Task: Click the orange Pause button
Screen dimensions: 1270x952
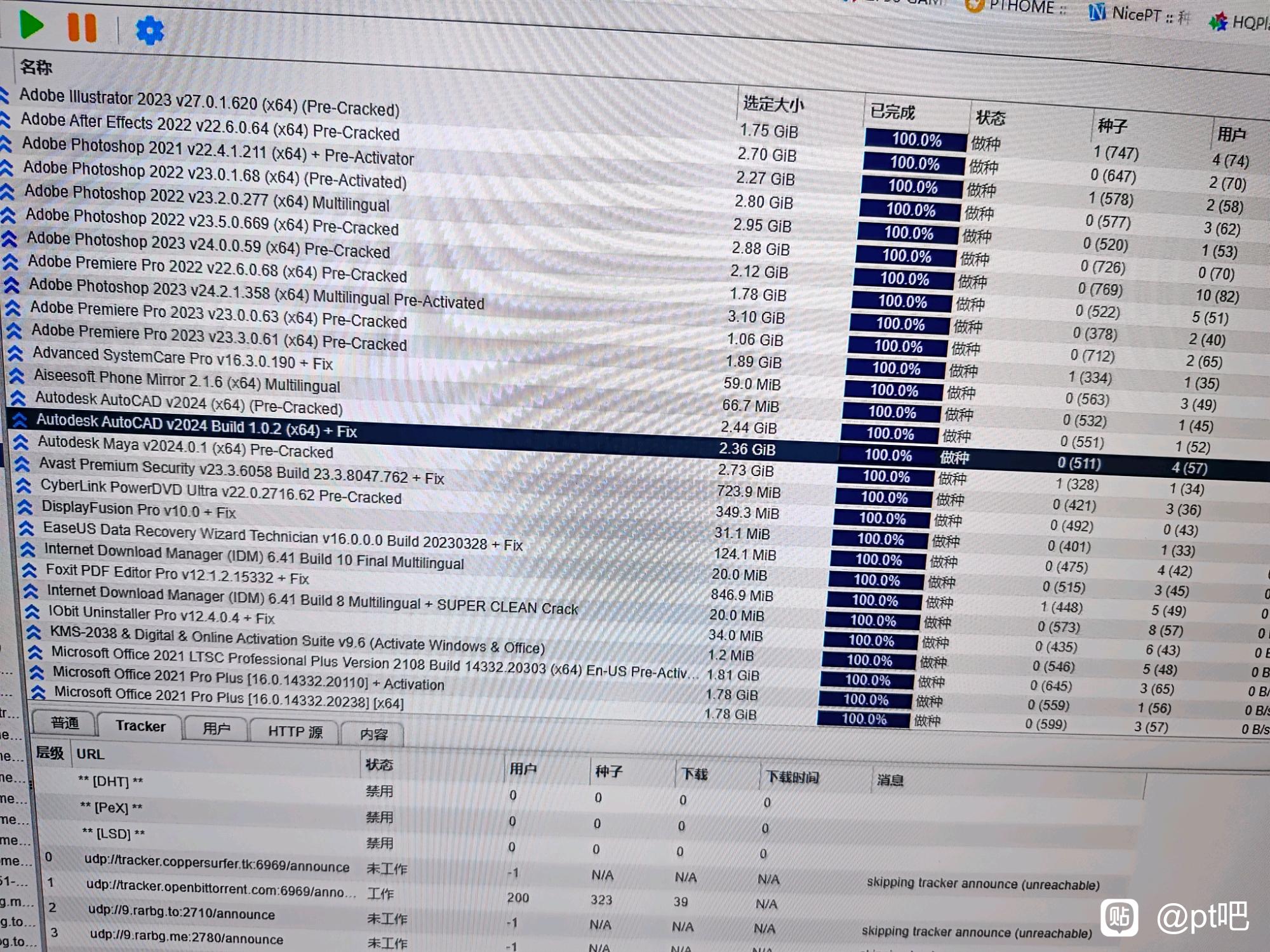Action: 81,27
